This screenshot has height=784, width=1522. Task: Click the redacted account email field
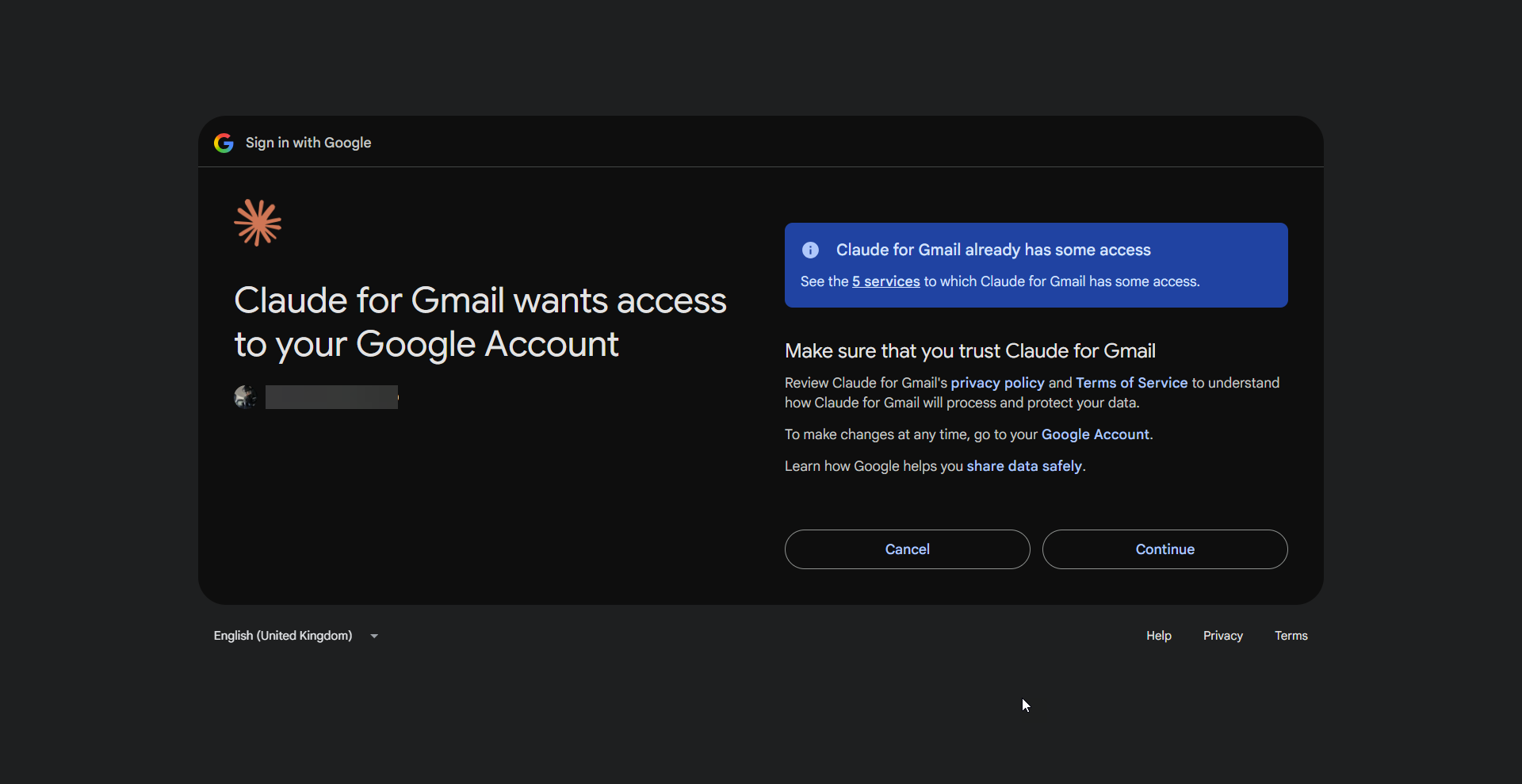(x=331, y=397)
